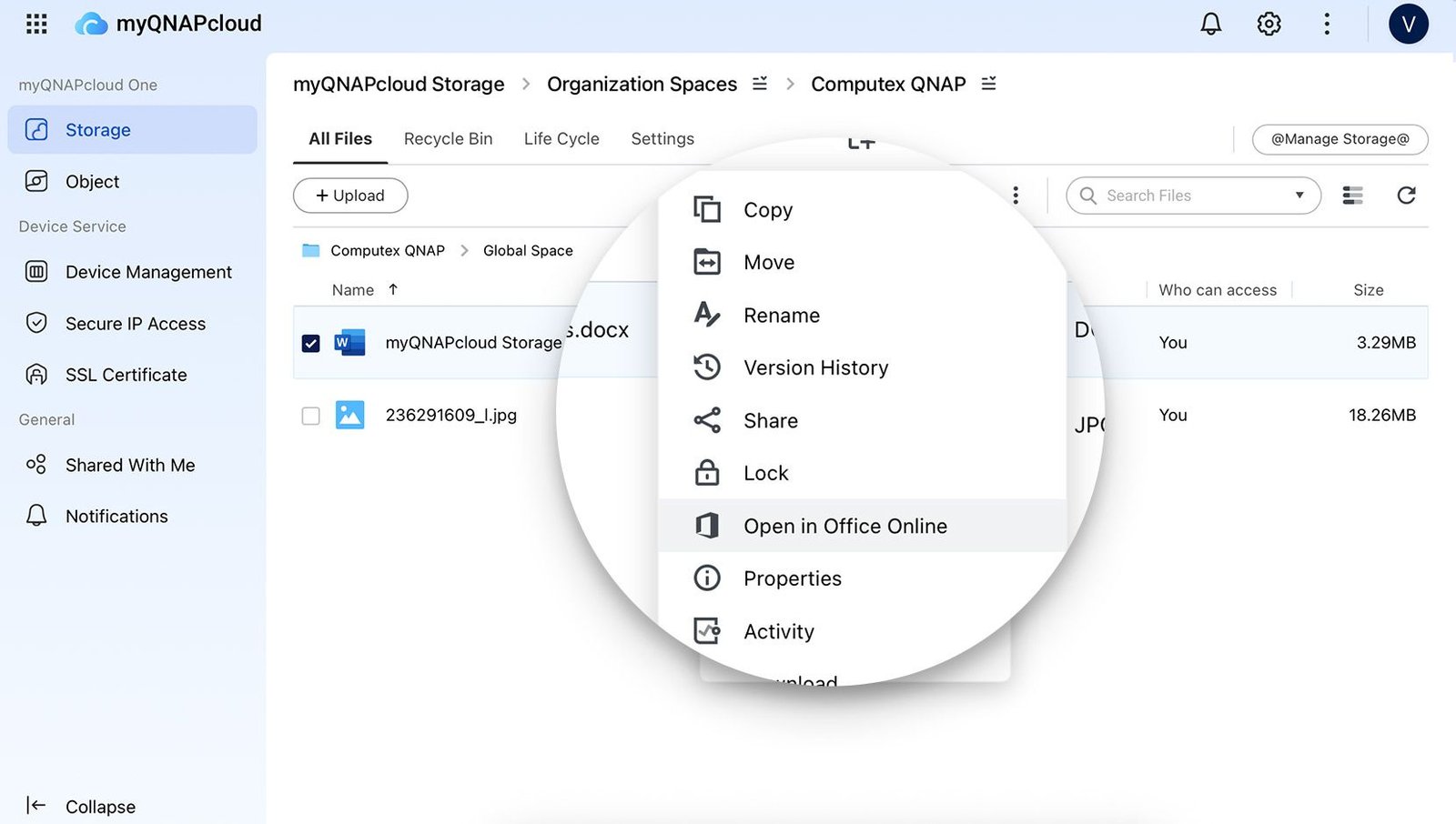Viewport: 1456px width, 824px height.
Task: Click the Copy icon in context menu
Action: (x=707, y=209)
